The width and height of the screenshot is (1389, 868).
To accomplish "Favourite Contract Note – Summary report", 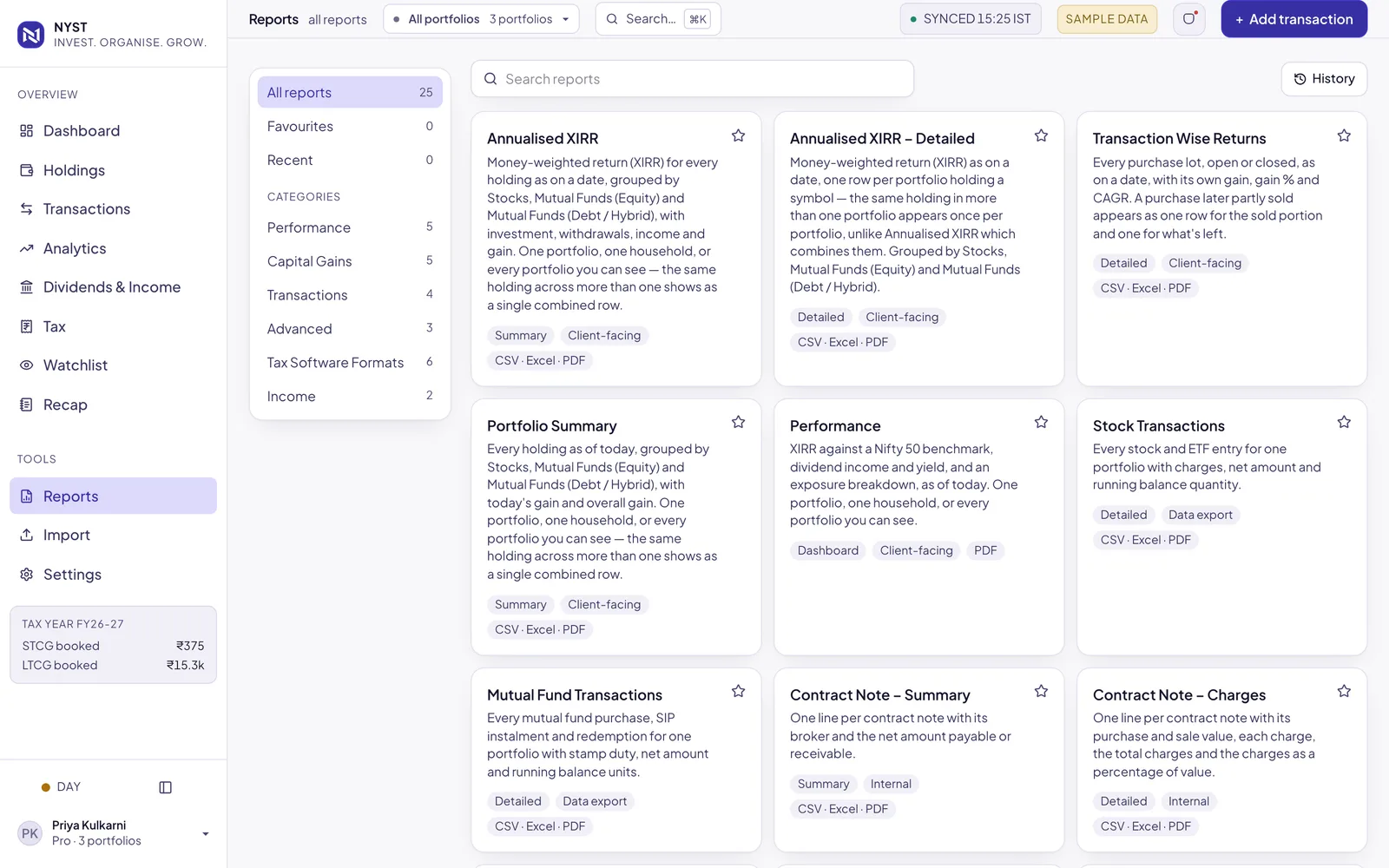I will [x=1041, y=691].
